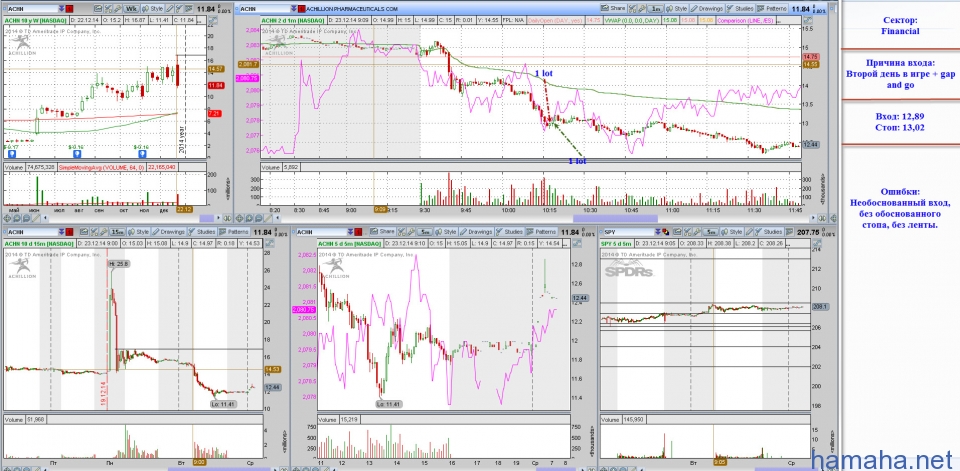The width and height of the screenshot is (960, 471).
Task: Click the zoom-in icon at the weekly chart's bottom-right corner
Action: pyautogui.click(x=227, y=218)
